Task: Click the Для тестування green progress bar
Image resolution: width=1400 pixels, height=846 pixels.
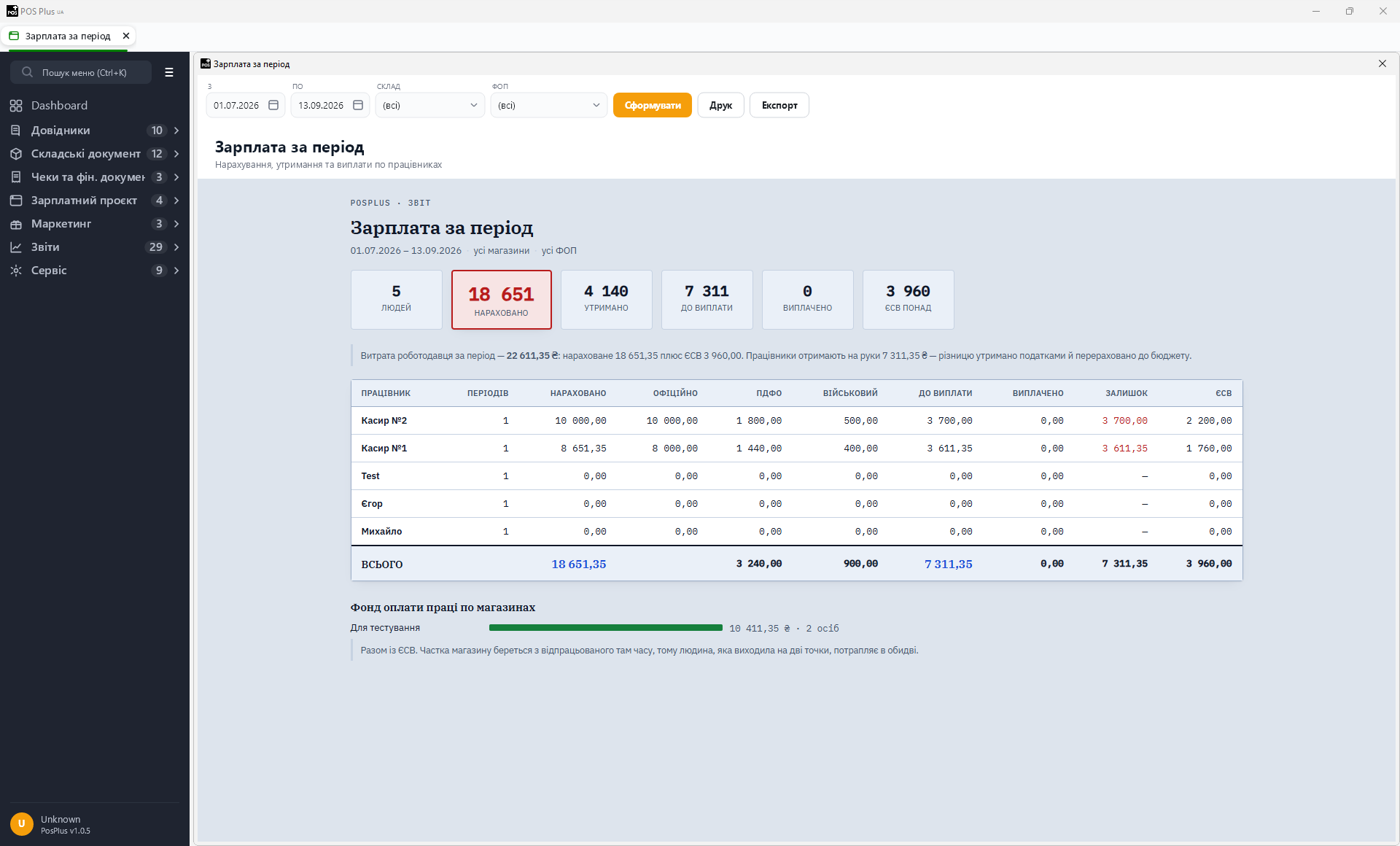Action: [x=605, y=628]
